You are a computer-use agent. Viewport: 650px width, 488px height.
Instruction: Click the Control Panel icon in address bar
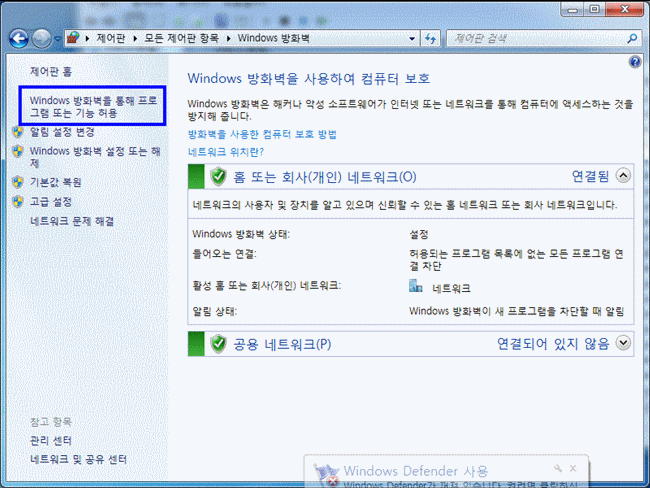click(73, 38)
